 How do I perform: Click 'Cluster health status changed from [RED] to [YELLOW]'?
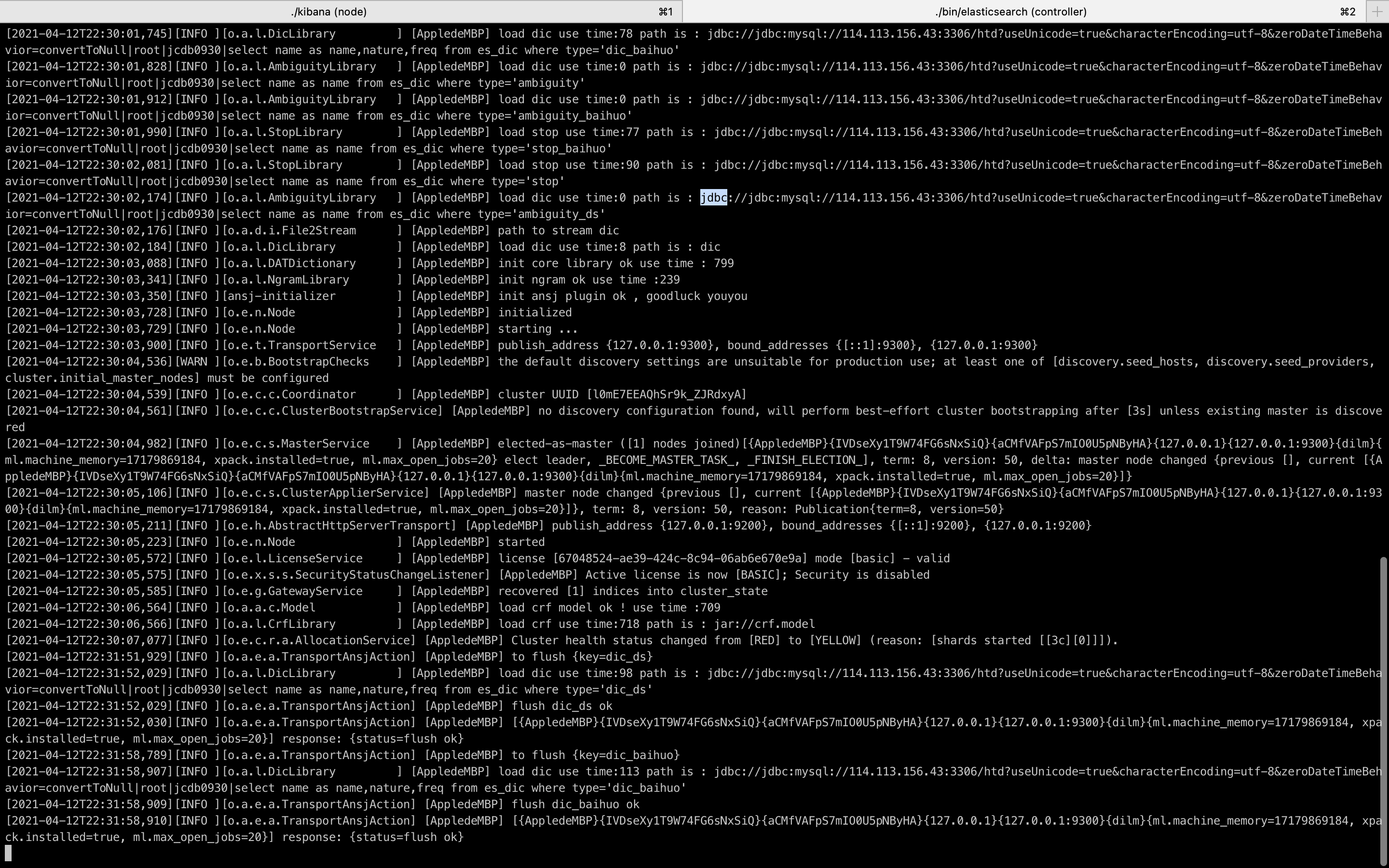point(686,641)
